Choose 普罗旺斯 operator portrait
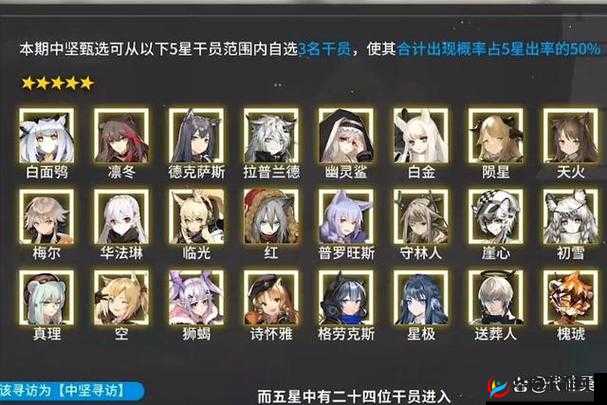This screenshot has height=405, width=607. pos(346,216)
